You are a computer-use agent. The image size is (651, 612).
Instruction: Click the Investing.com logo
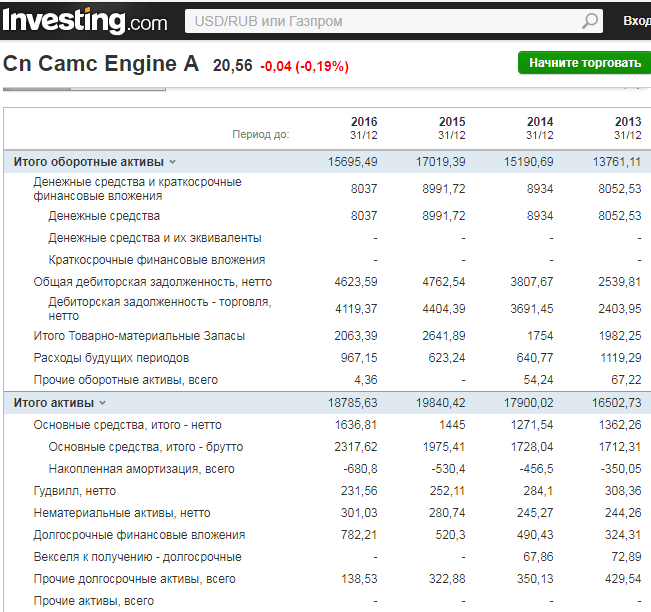(x=85, y=20)
